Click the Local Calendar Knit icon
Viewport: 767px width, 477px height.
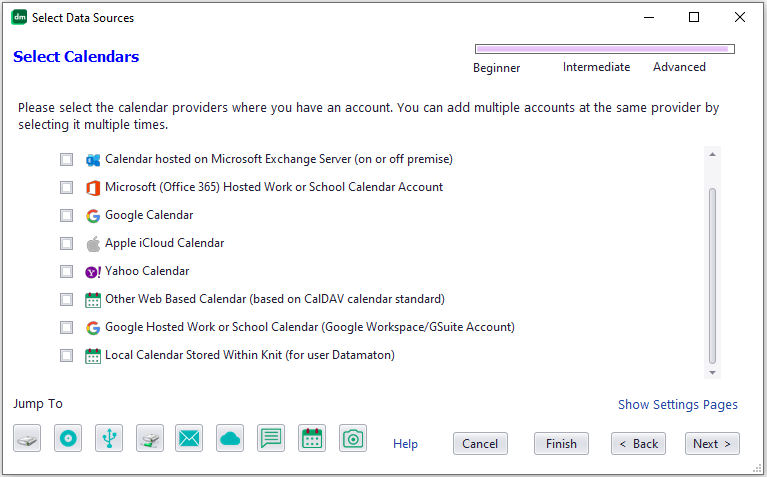(x=93, y=356)
